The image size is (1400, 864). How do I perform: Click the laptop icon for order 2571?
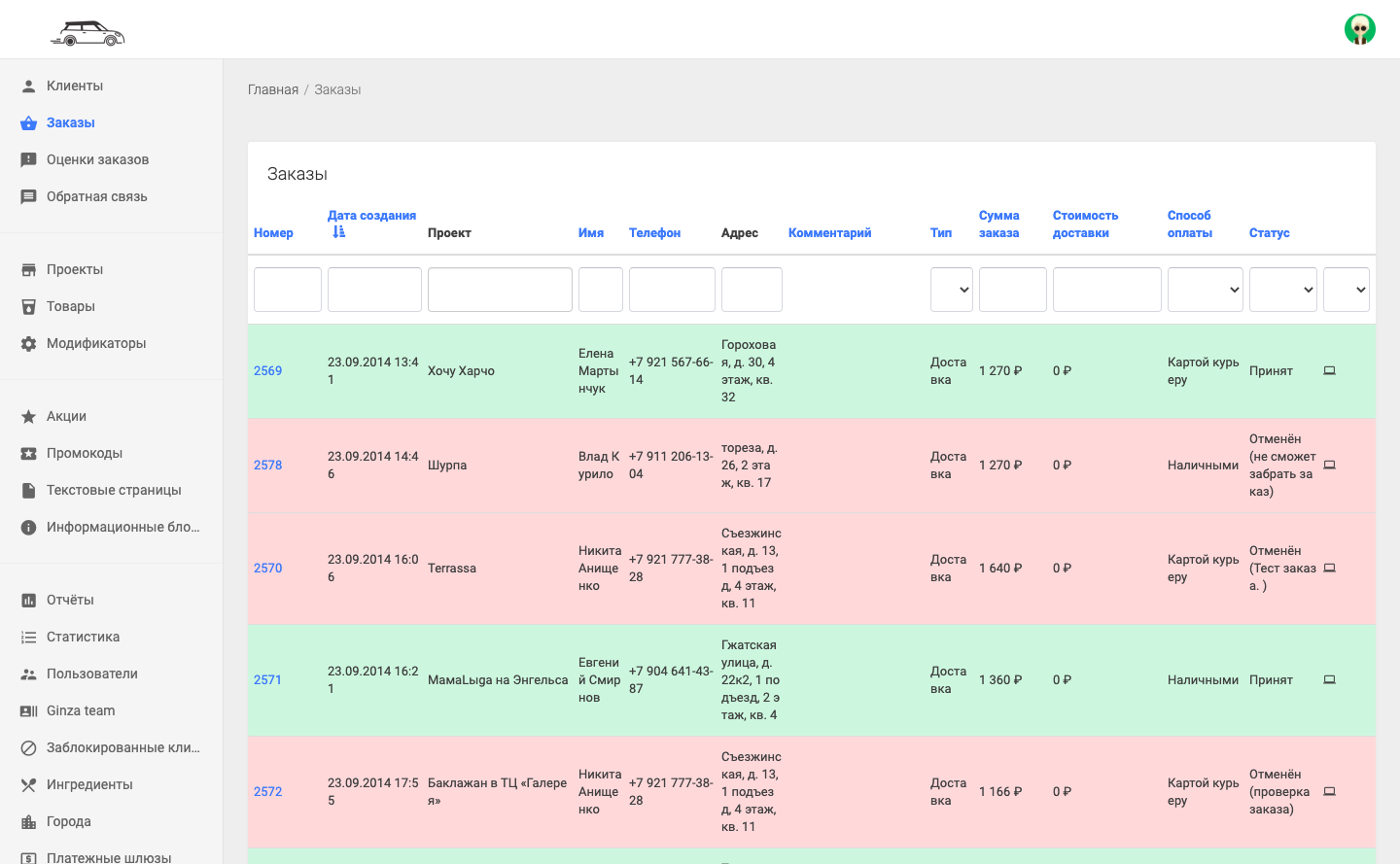pyautogui.click(x=1329, y=679)
